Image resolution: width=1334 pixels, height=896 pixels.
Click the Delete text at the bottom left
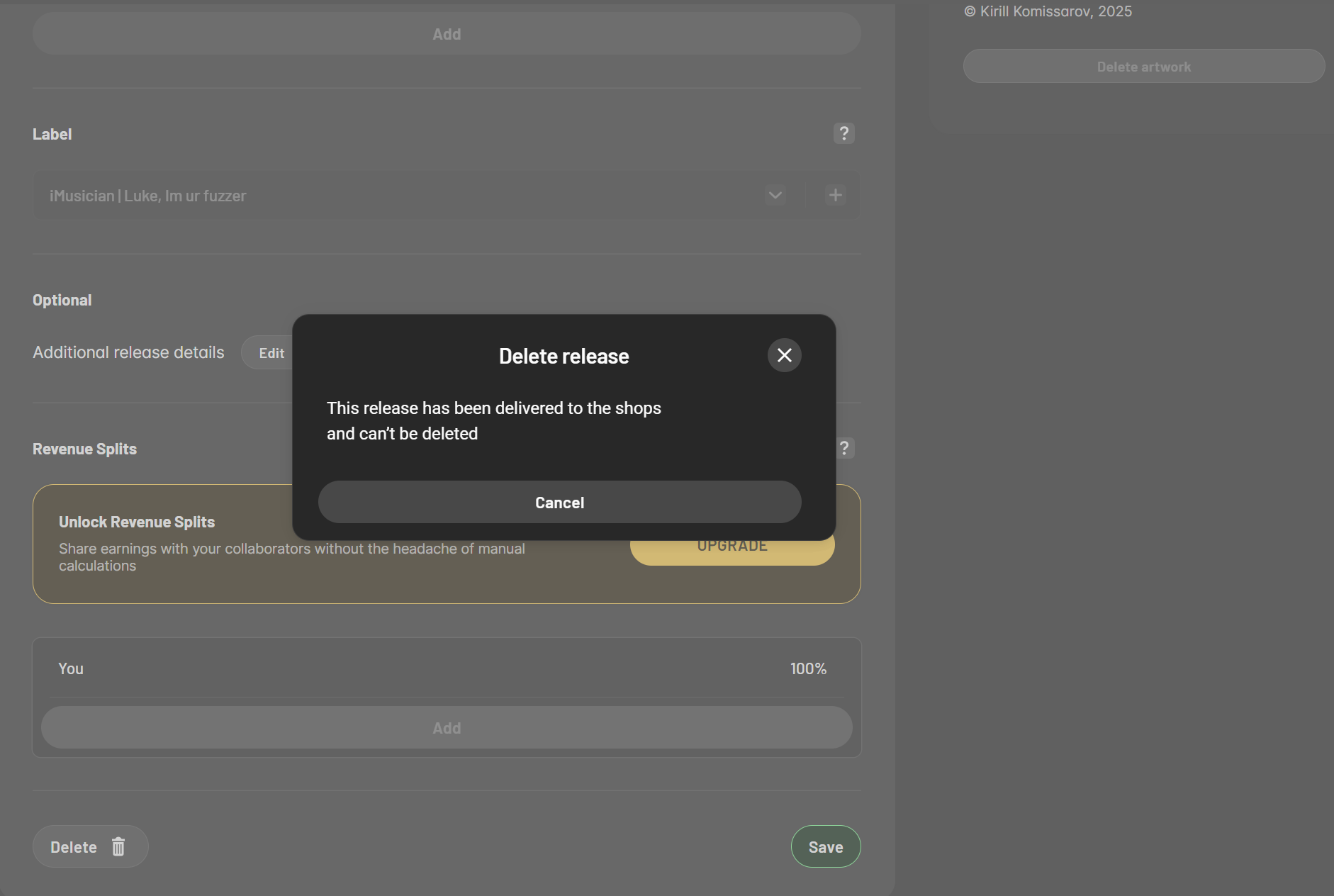[74, 847]
